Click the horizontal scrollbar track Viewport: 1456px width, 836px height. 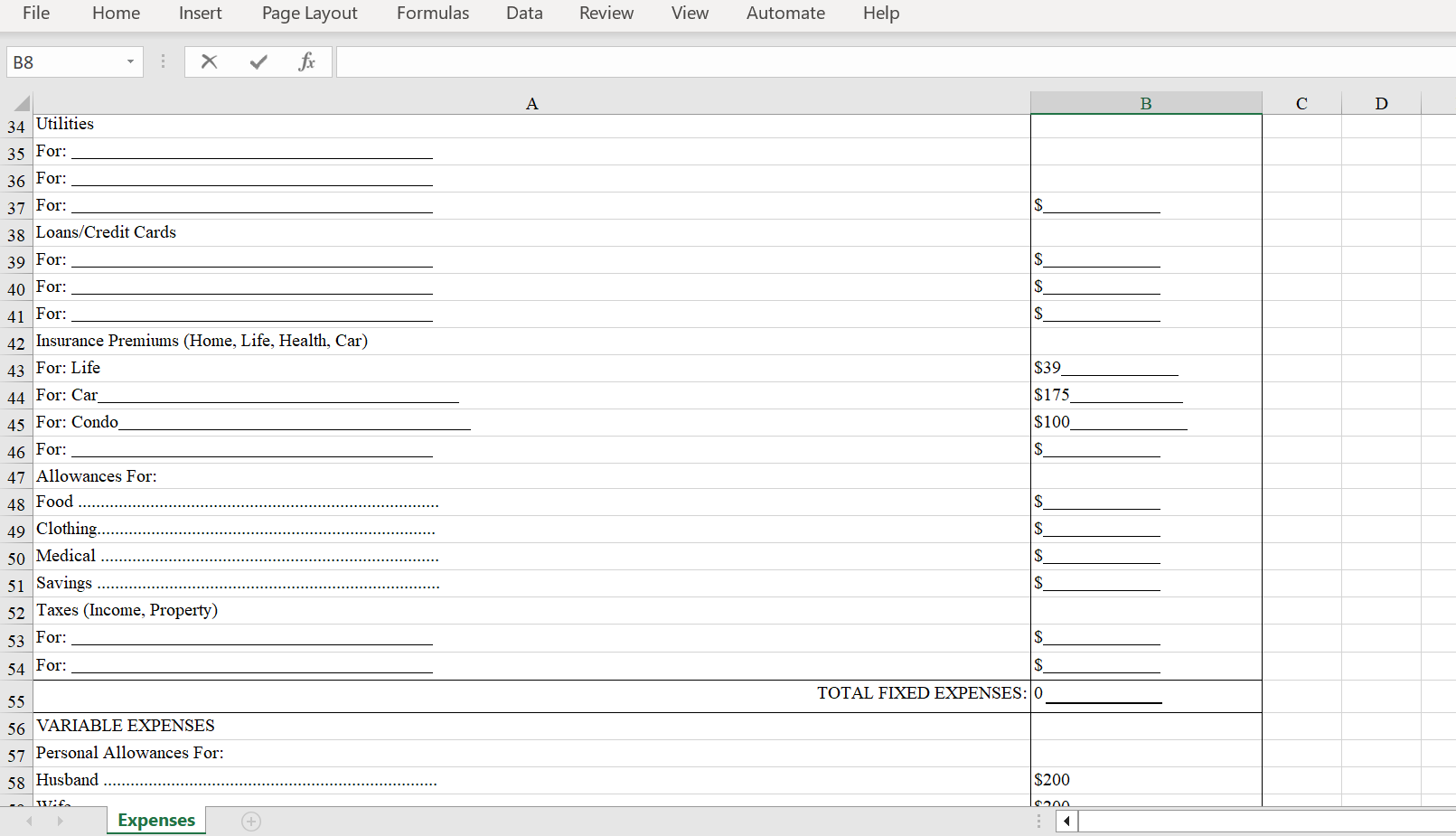(1266, 821)
